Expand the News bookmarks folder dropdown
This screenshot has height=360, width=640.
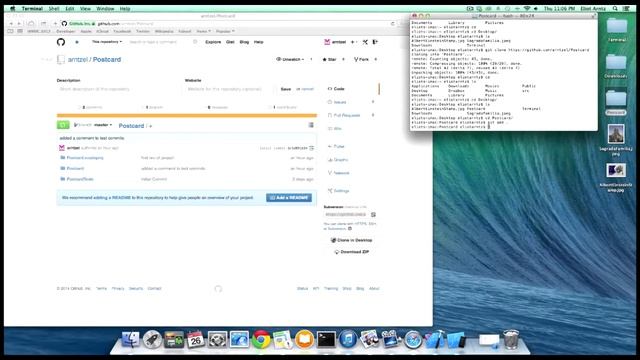click(204, 31)
